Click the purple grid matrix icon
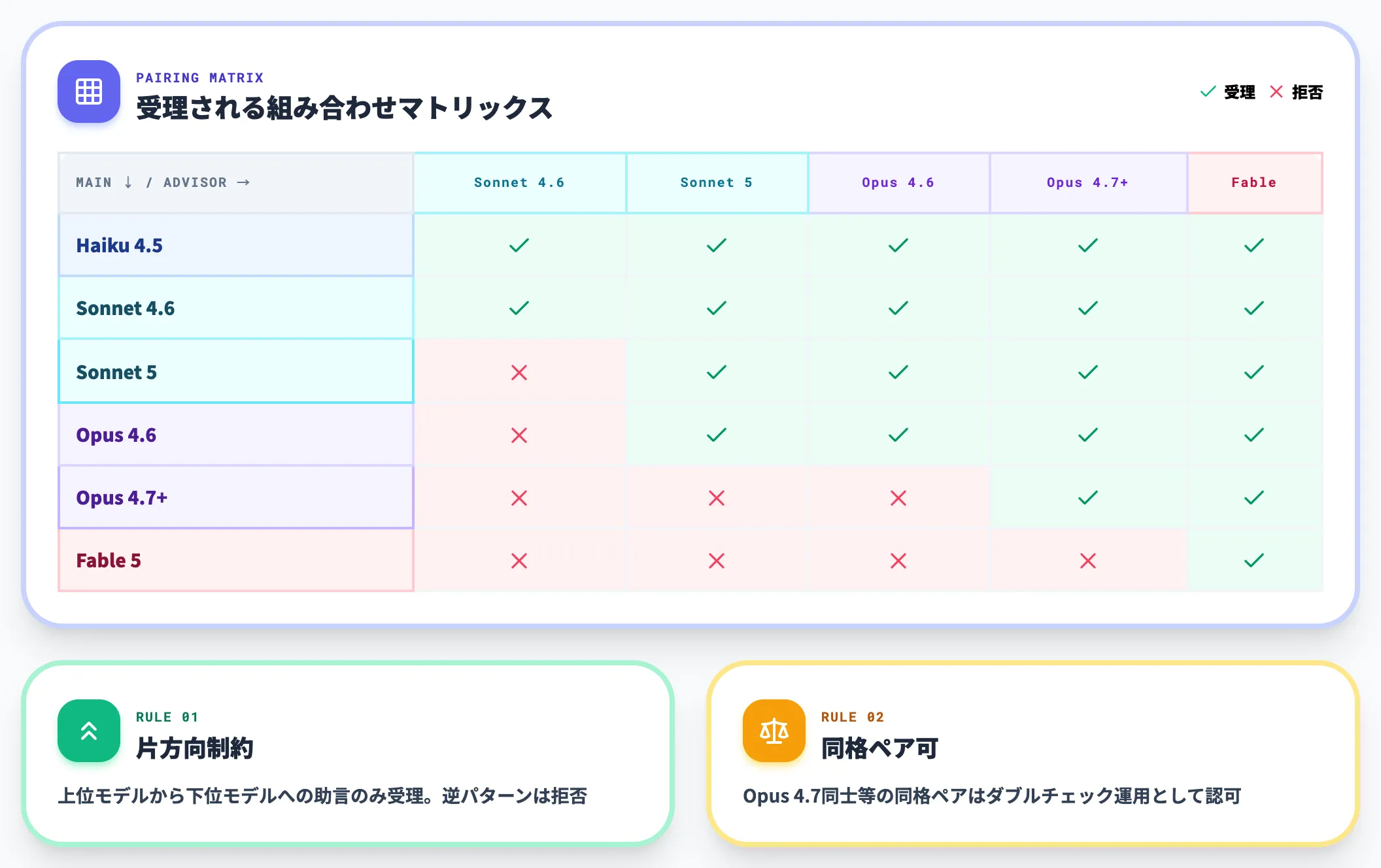The image size is (1381, 868). pyautogui.click(x=89, y=92)
